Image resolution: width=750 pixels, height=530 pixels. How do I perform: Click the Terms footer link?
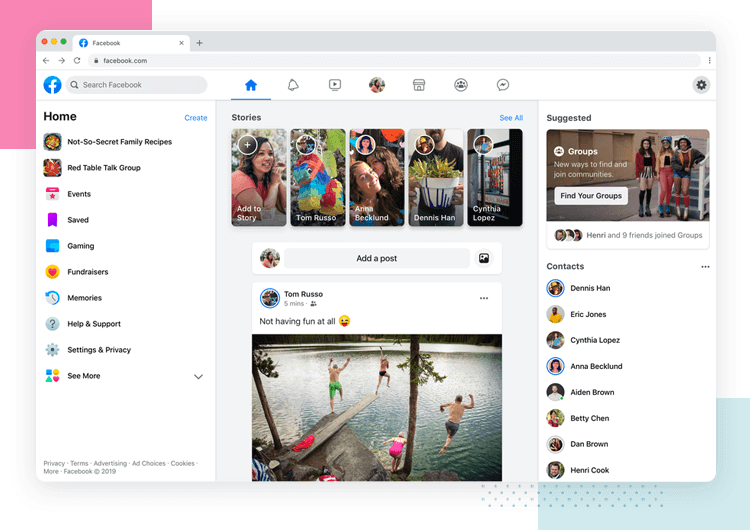[x=79, y=464]
